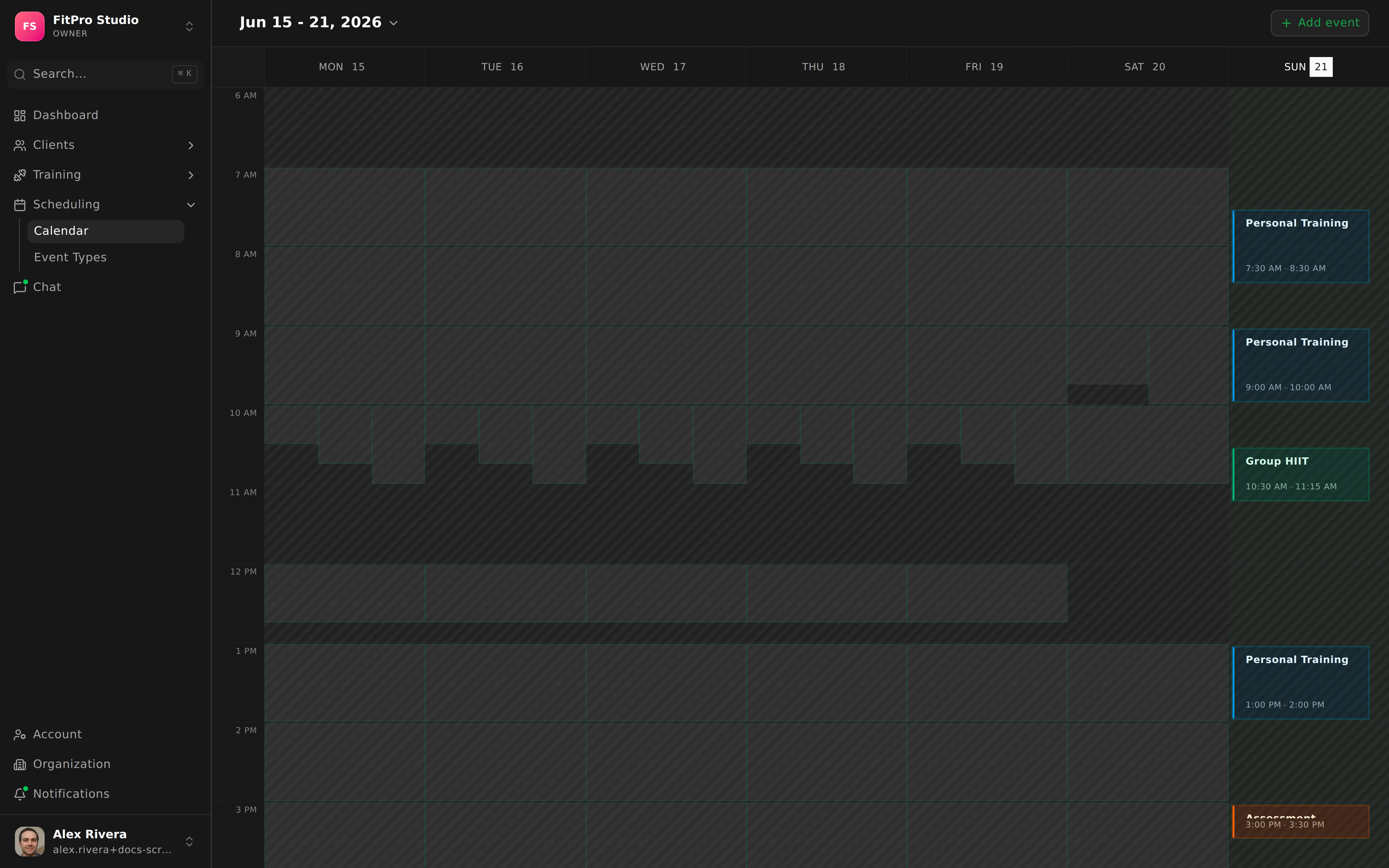Click the 2 PM time label
Screen dimensions: 1389x868
point(246,730)
